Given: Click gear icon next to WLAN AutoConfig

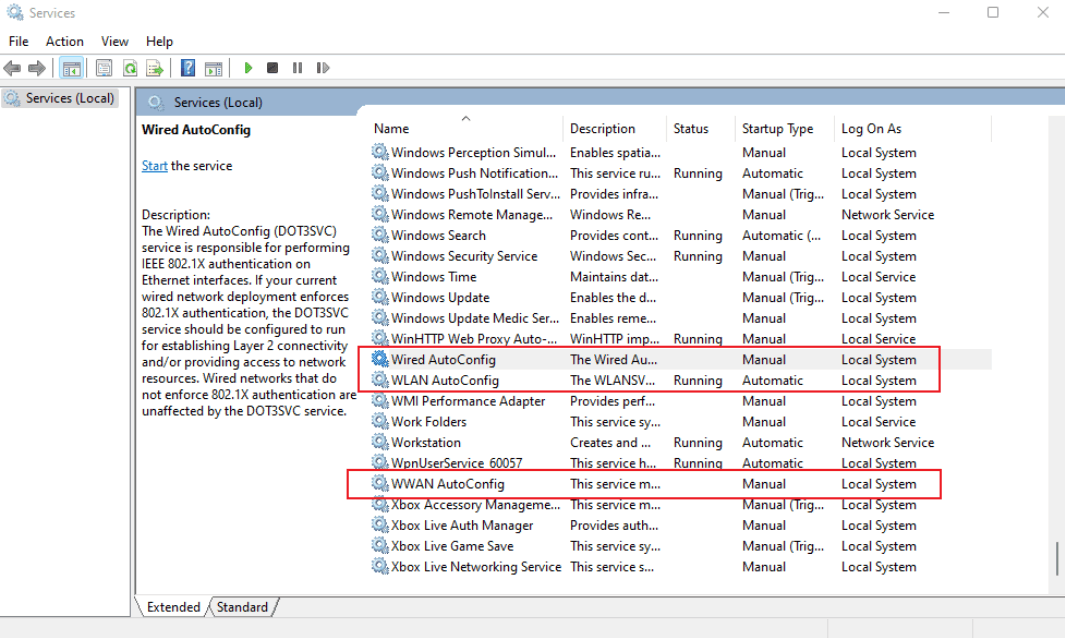Looking at the screenshot, I should pyautogui.click(x=380, y=380).
